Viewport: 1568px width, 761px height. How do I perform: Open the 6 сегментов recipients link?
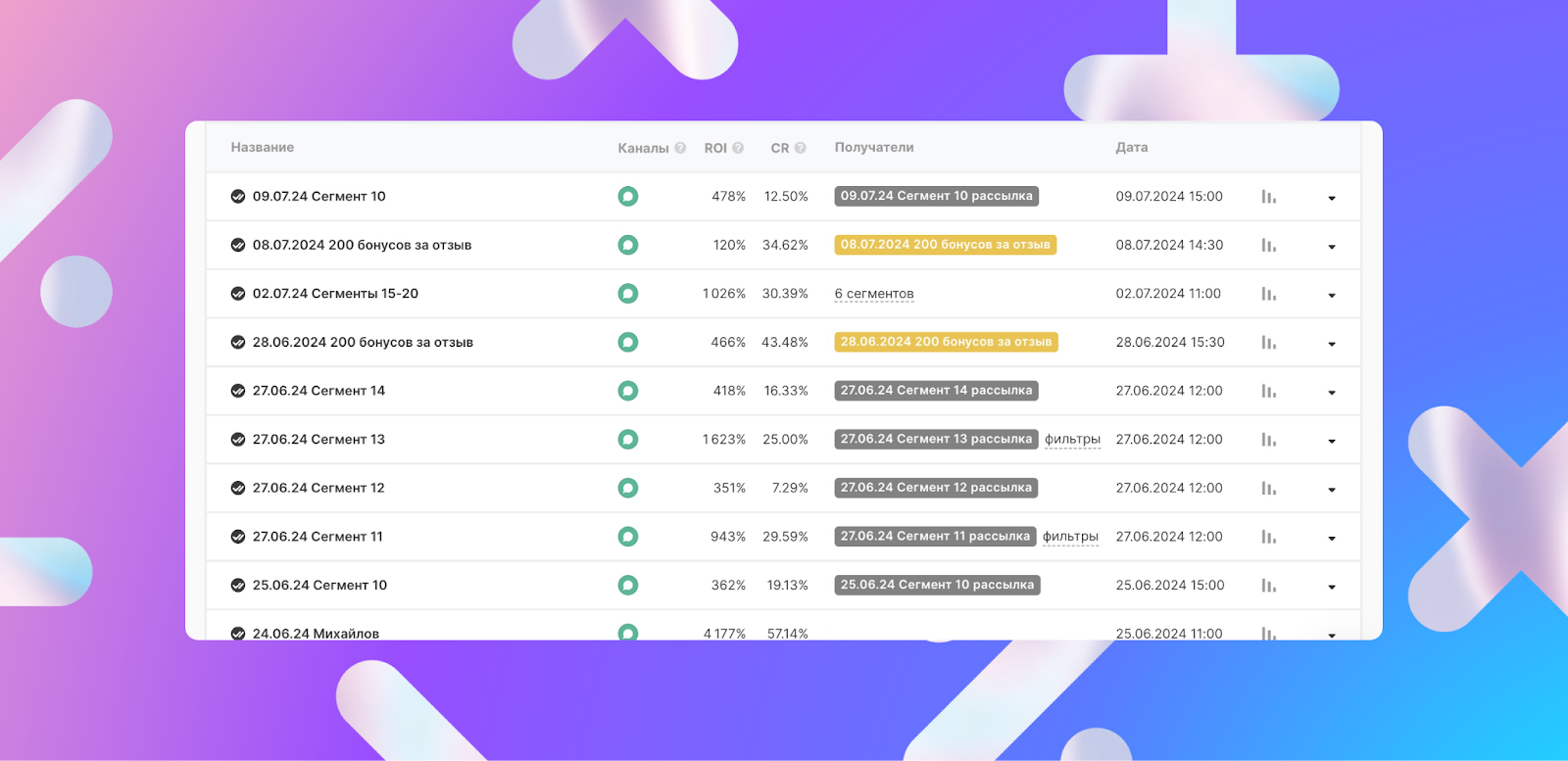874,294
